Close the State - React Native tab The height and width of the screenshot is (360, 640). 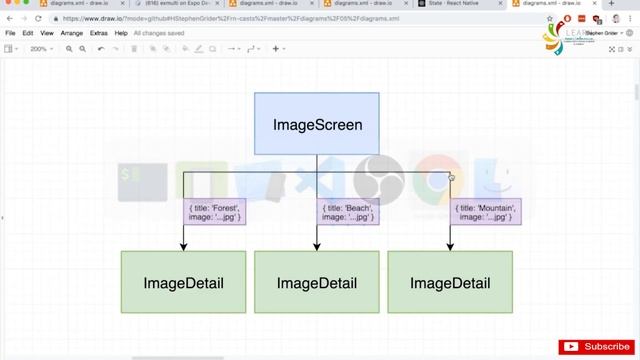[x=500, y=3]
